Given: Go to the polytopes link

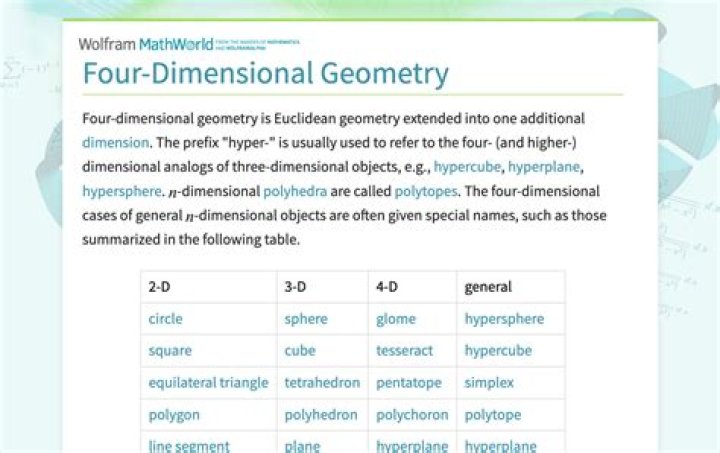Looking at the screenshot, I should tap(426, 191).
